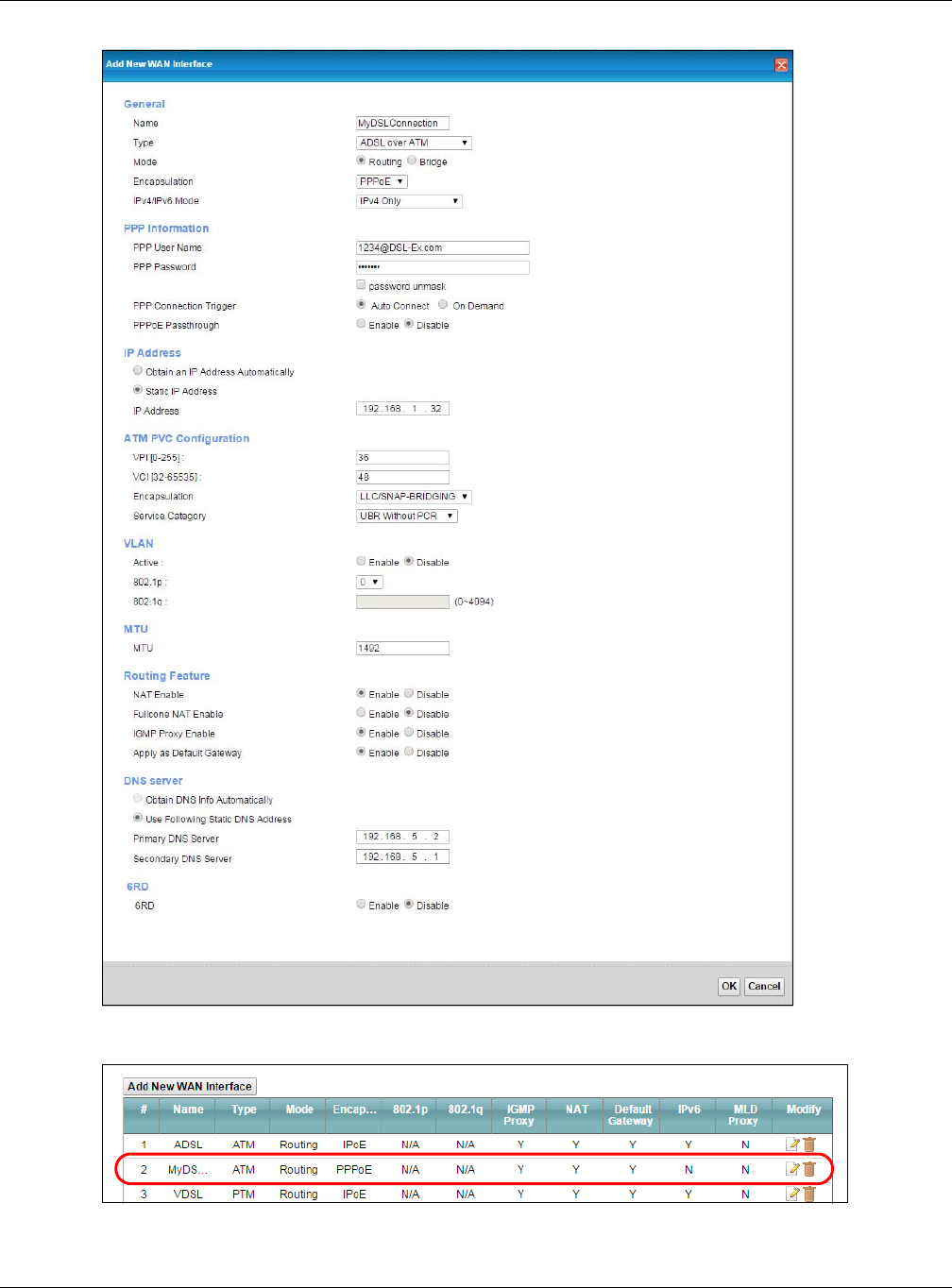Click the MTU value field
The width and height of the screenshot is (952, 1288).
click(x=402, y=649)
